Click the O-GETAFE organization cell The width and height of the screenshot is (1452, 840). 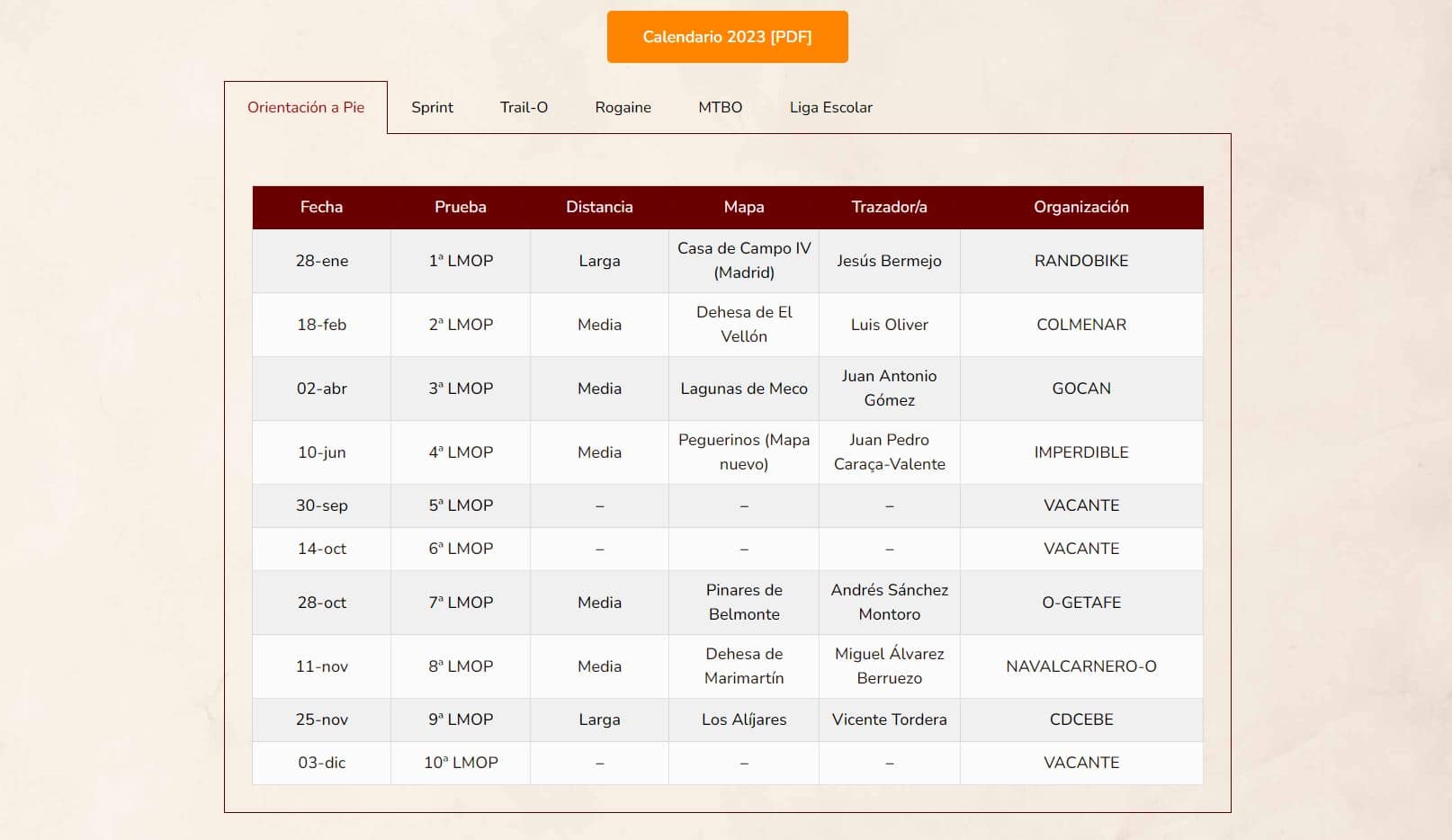(x=1081, y=603)
